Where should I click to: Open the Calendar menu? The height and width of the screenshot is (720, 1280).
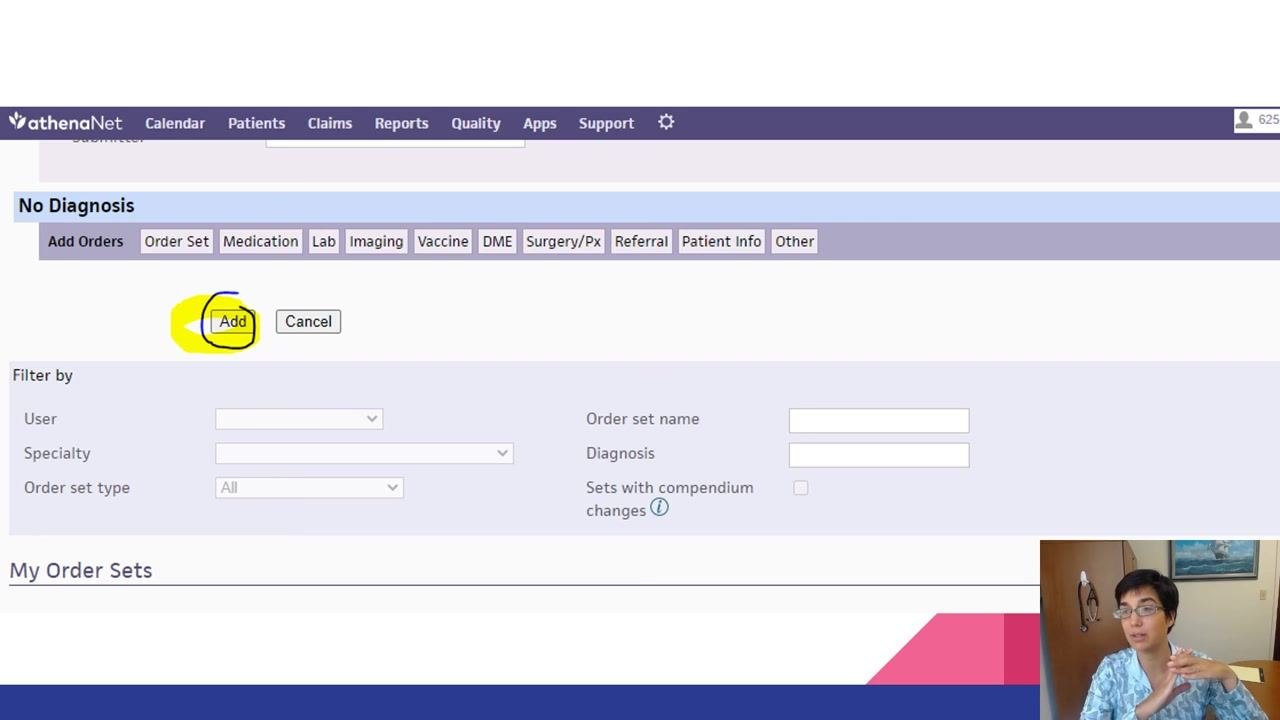[175, 123]
